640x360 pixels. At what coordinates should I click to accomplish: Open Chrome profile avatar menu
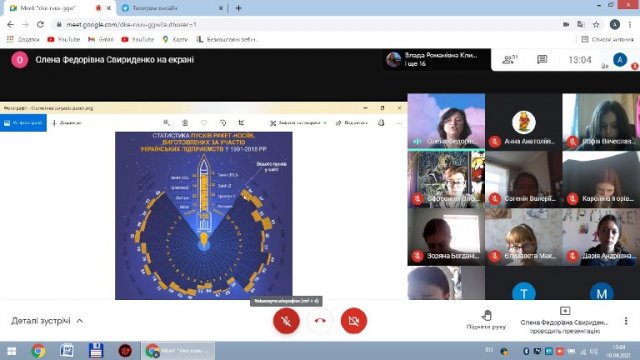pos(614,24)
